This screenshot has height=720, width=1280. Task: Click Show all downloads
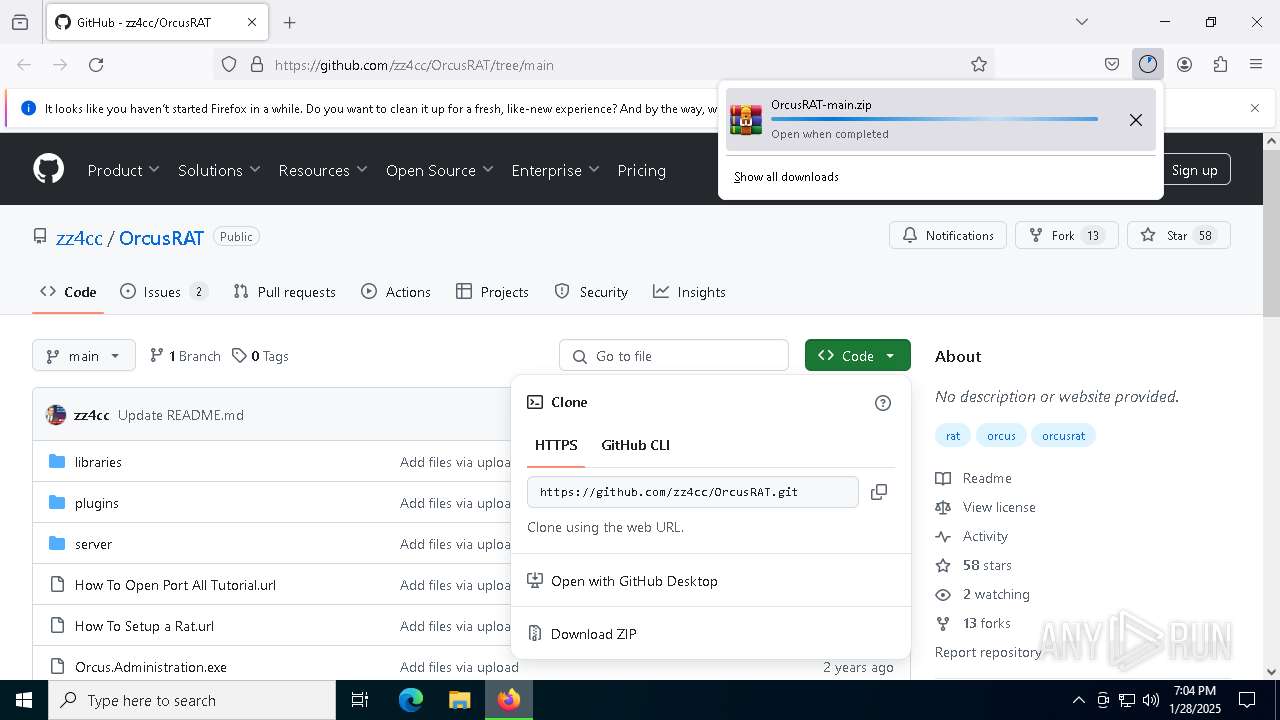(x=786, y=177)
